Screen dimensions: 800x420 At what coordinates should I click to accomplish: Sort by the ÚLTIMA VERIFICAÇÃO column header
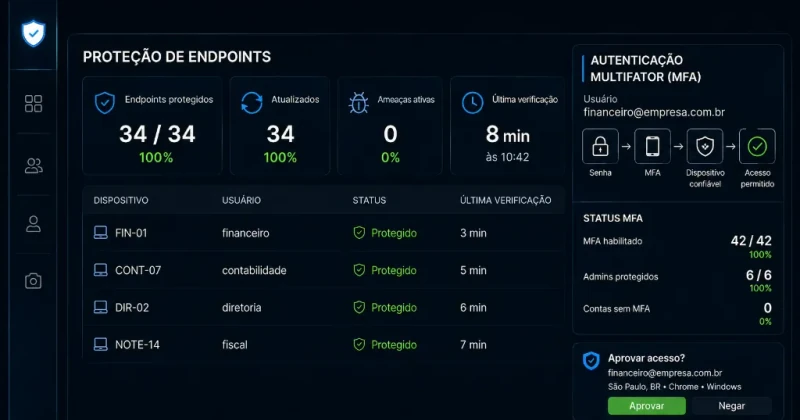pos(506,201)
